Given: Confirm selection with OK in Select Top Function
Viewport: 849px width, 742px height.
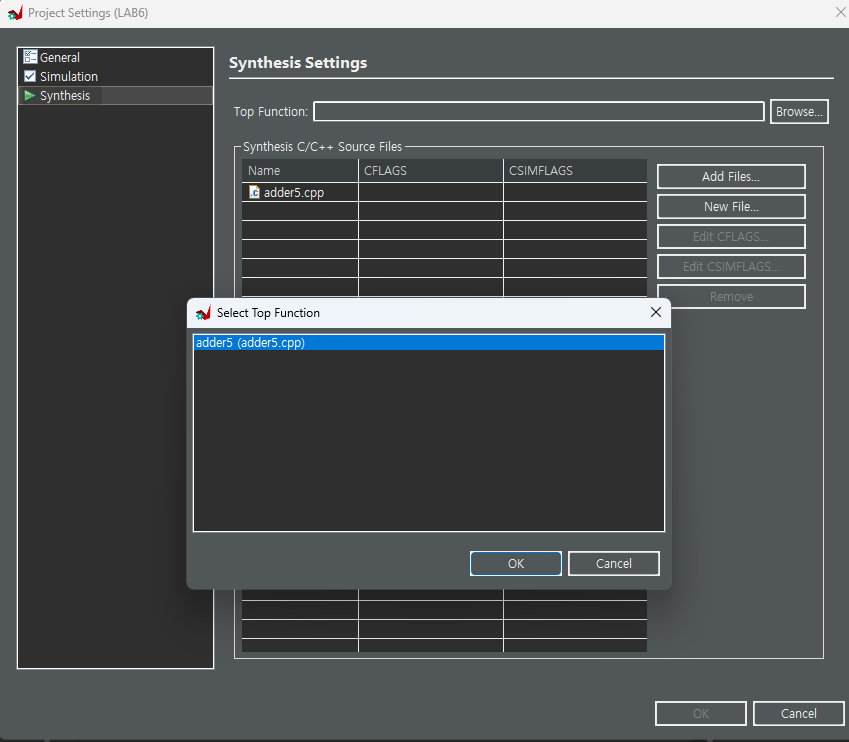Looking at the screenshot, I should [515, 563].
